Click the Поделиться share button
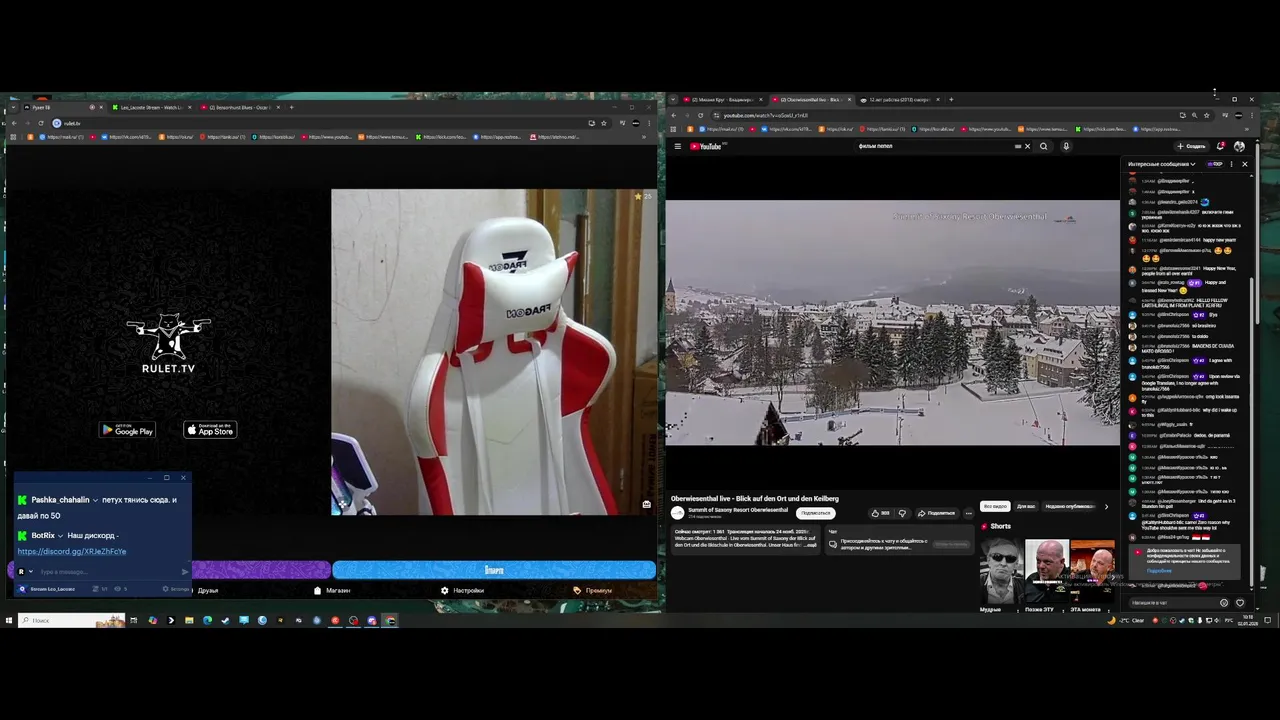1280x720 pixels. (936, 513)
